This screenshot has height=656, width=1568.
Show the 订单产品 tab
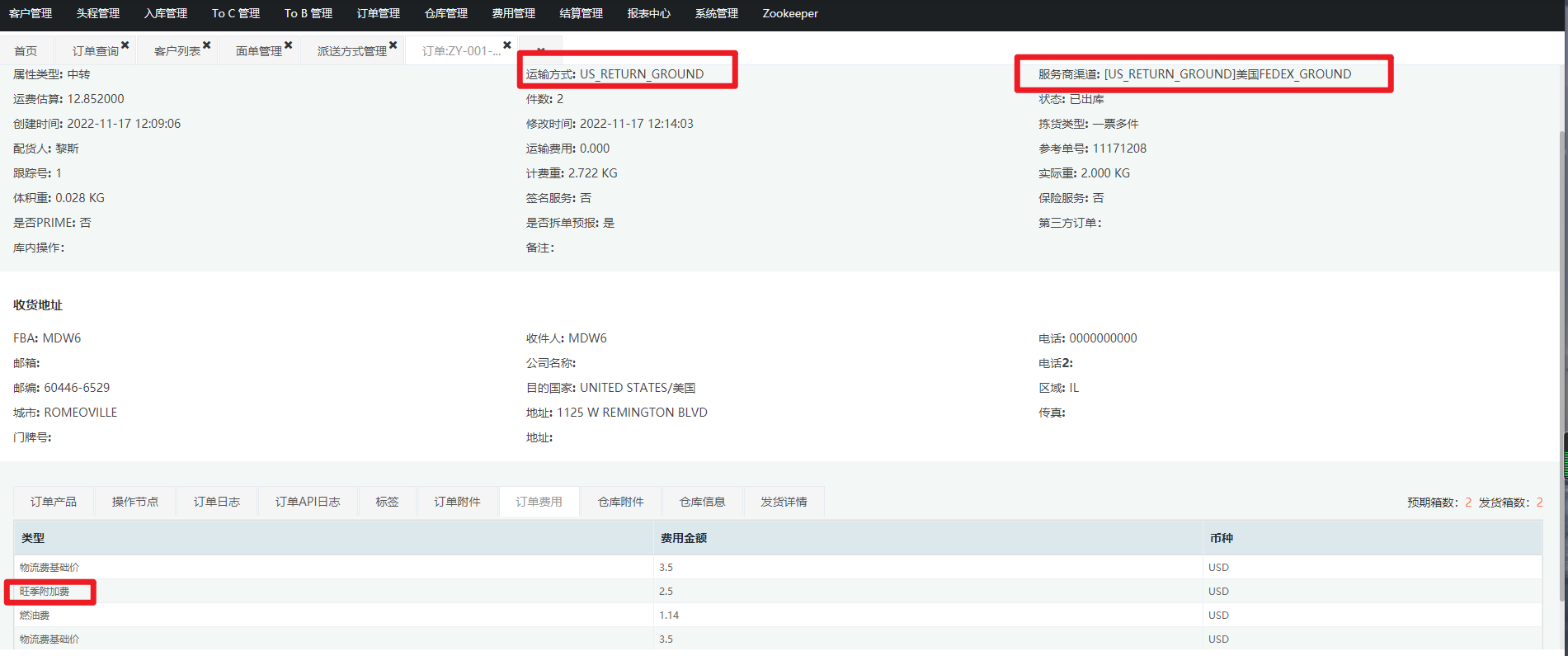[x=54, y=502]
